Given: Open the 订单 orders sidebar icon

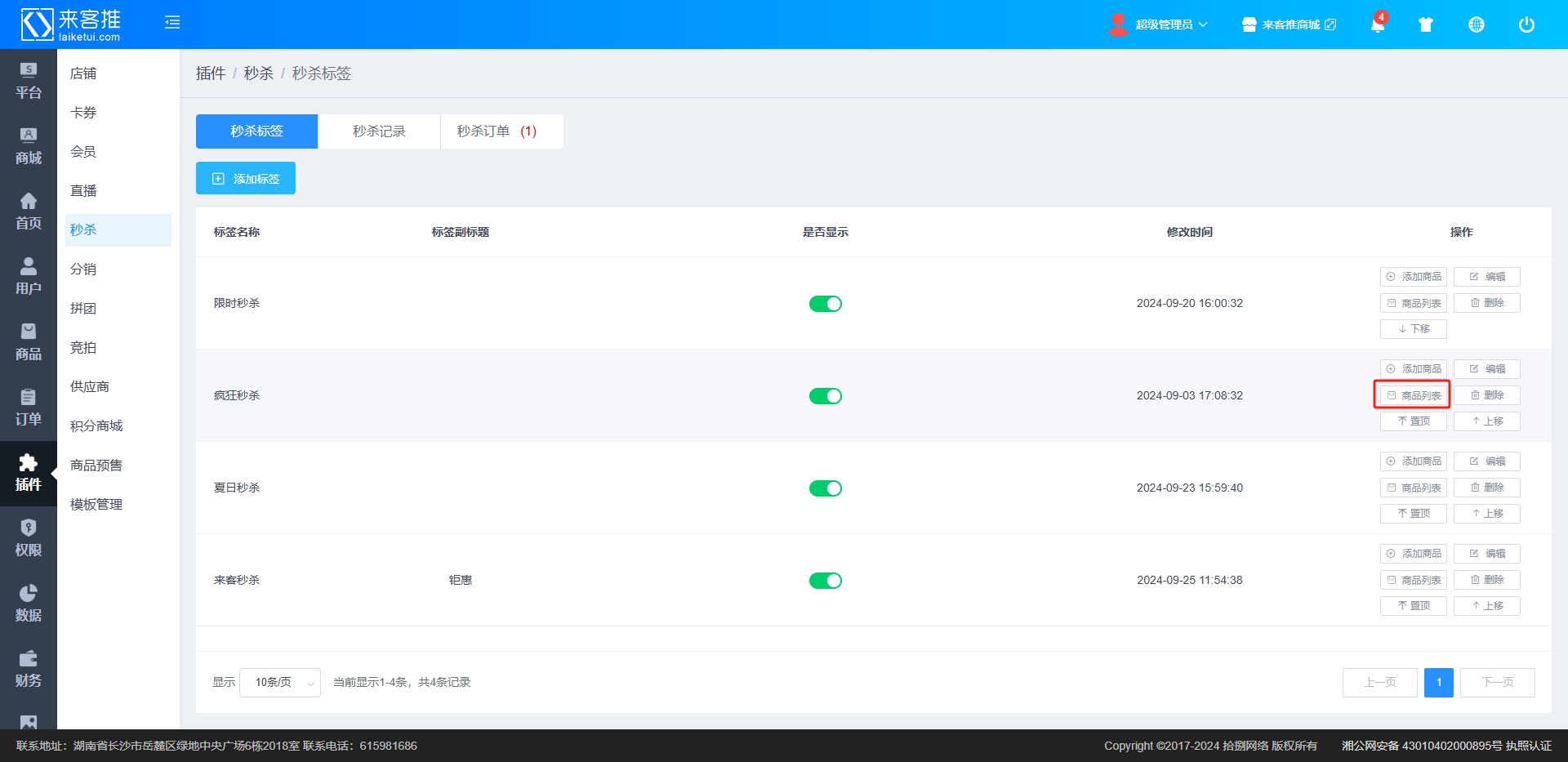Looking at the screenshot, I should point(29,407).
